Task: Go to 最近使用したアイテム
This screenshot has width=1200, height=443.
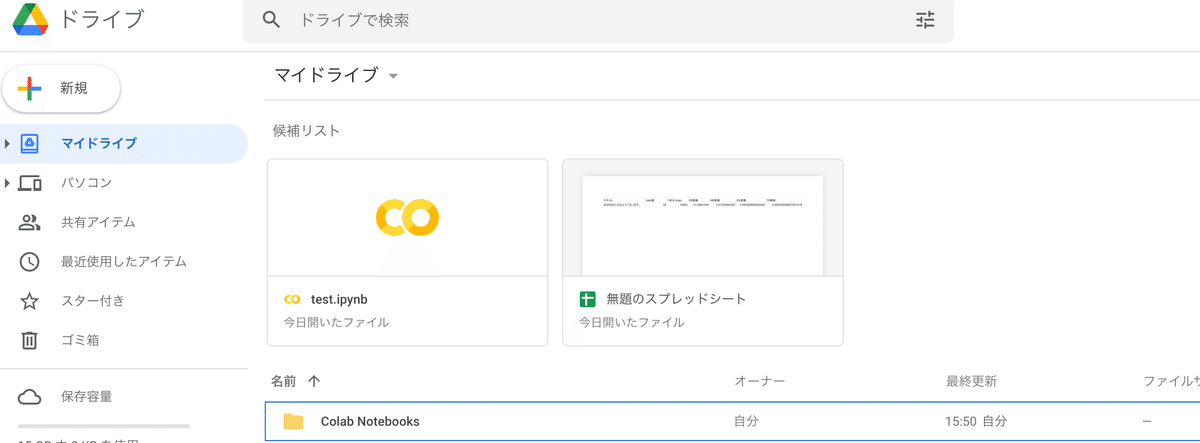Action: pos(123,262)
